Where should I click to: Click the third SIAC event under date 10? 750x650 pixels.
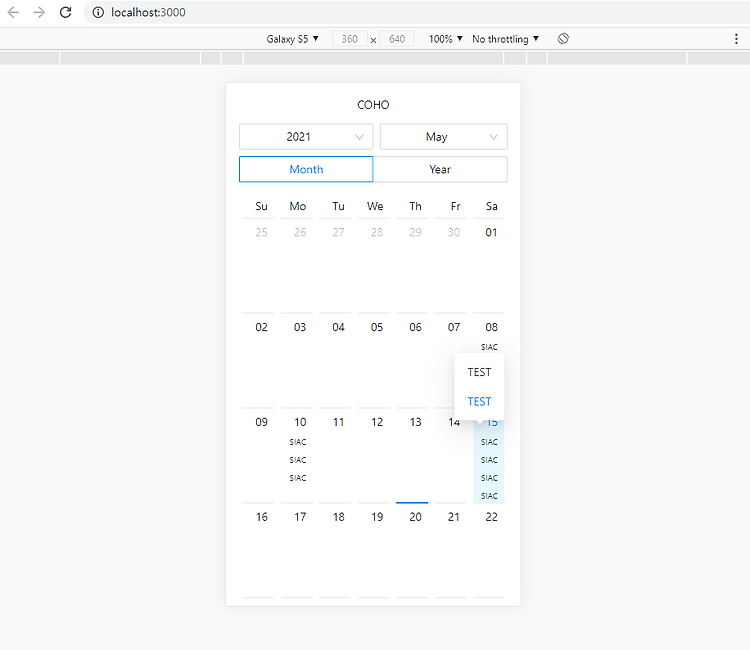click(x=298, y=478)
